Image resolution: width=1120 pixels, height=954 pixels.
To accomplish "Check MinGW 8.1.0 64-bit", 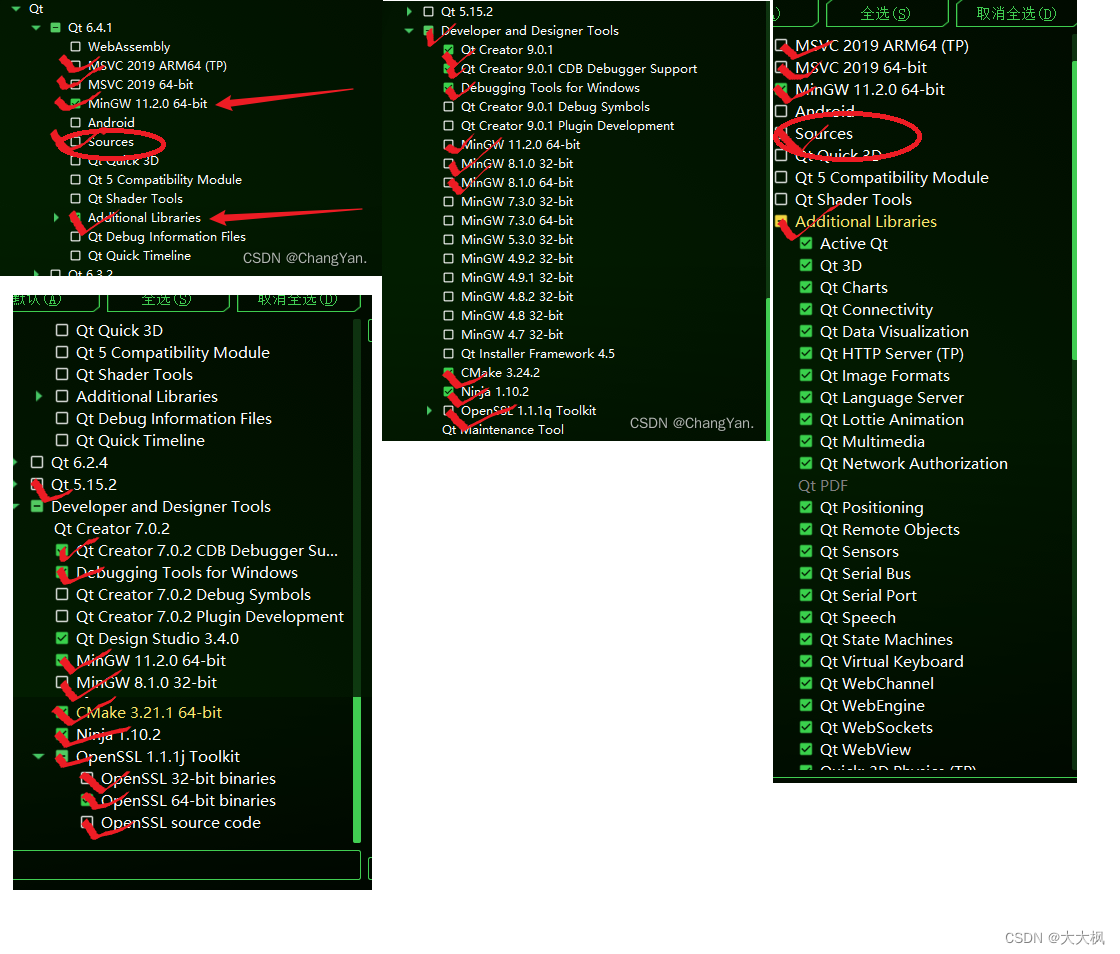I will click(x=449, y=183).
